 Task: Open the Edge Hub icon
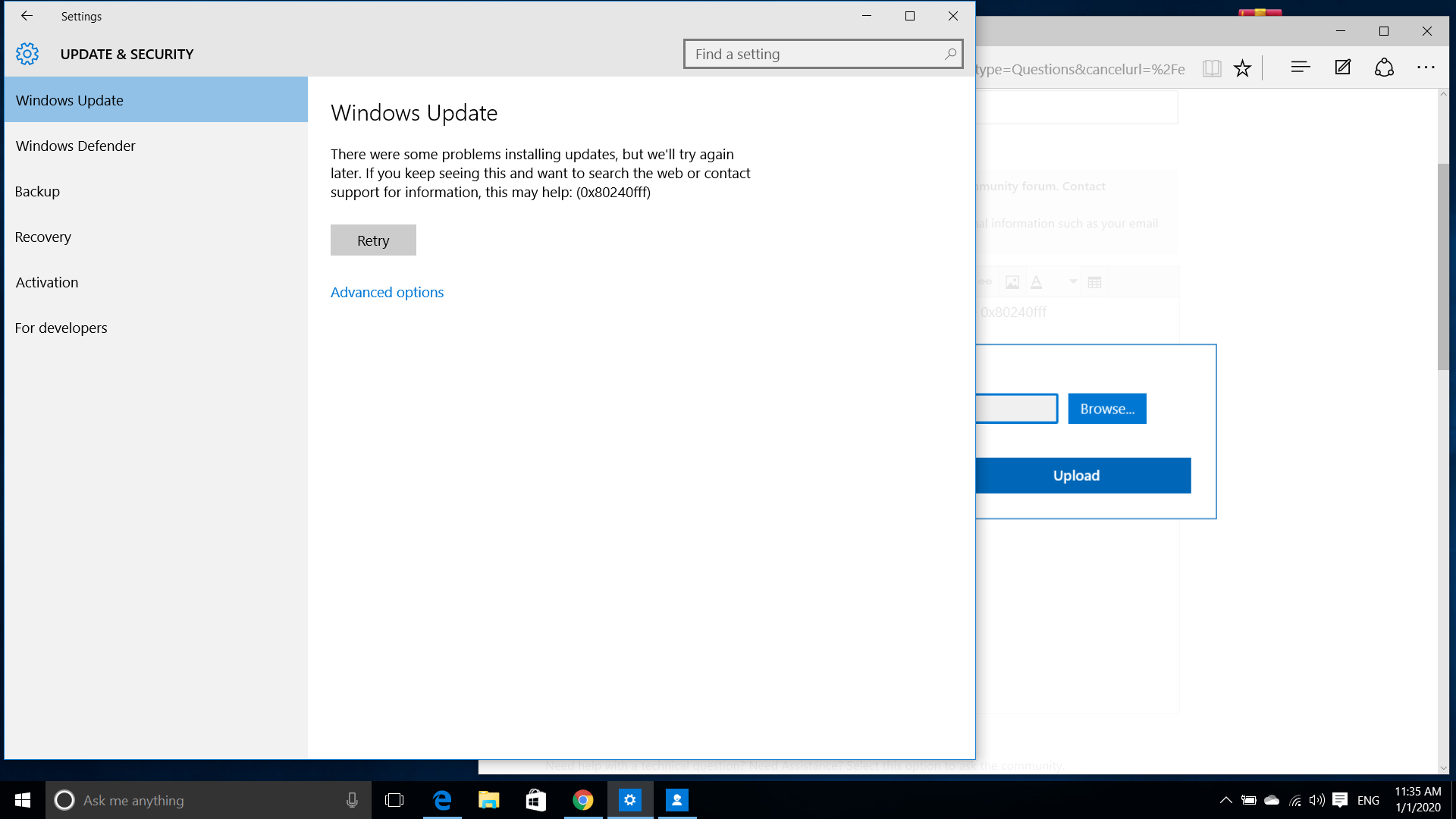[x=1301, y=67]
